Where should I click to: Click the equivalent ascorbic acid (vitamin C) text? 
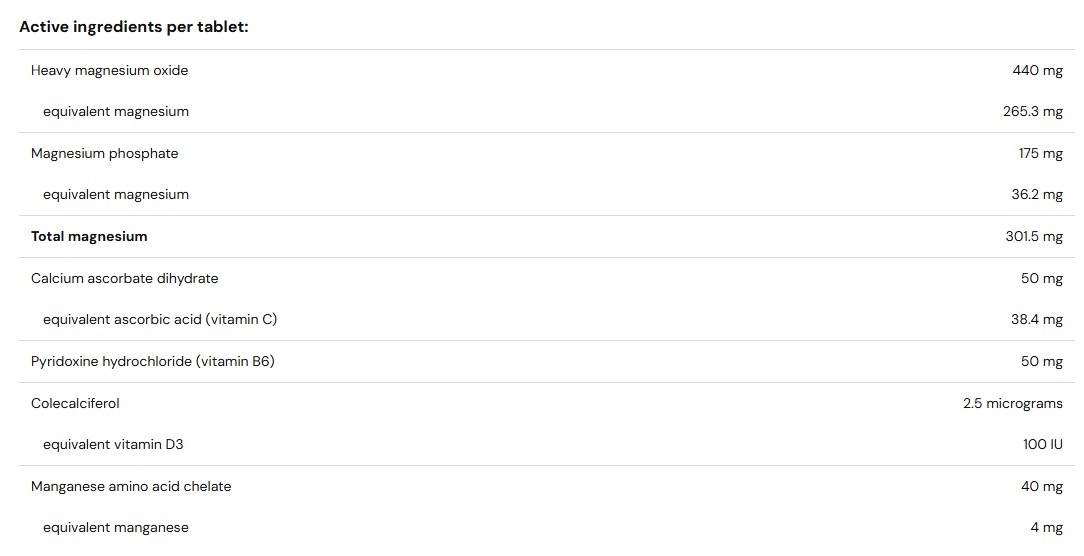[x=160, y=320]
